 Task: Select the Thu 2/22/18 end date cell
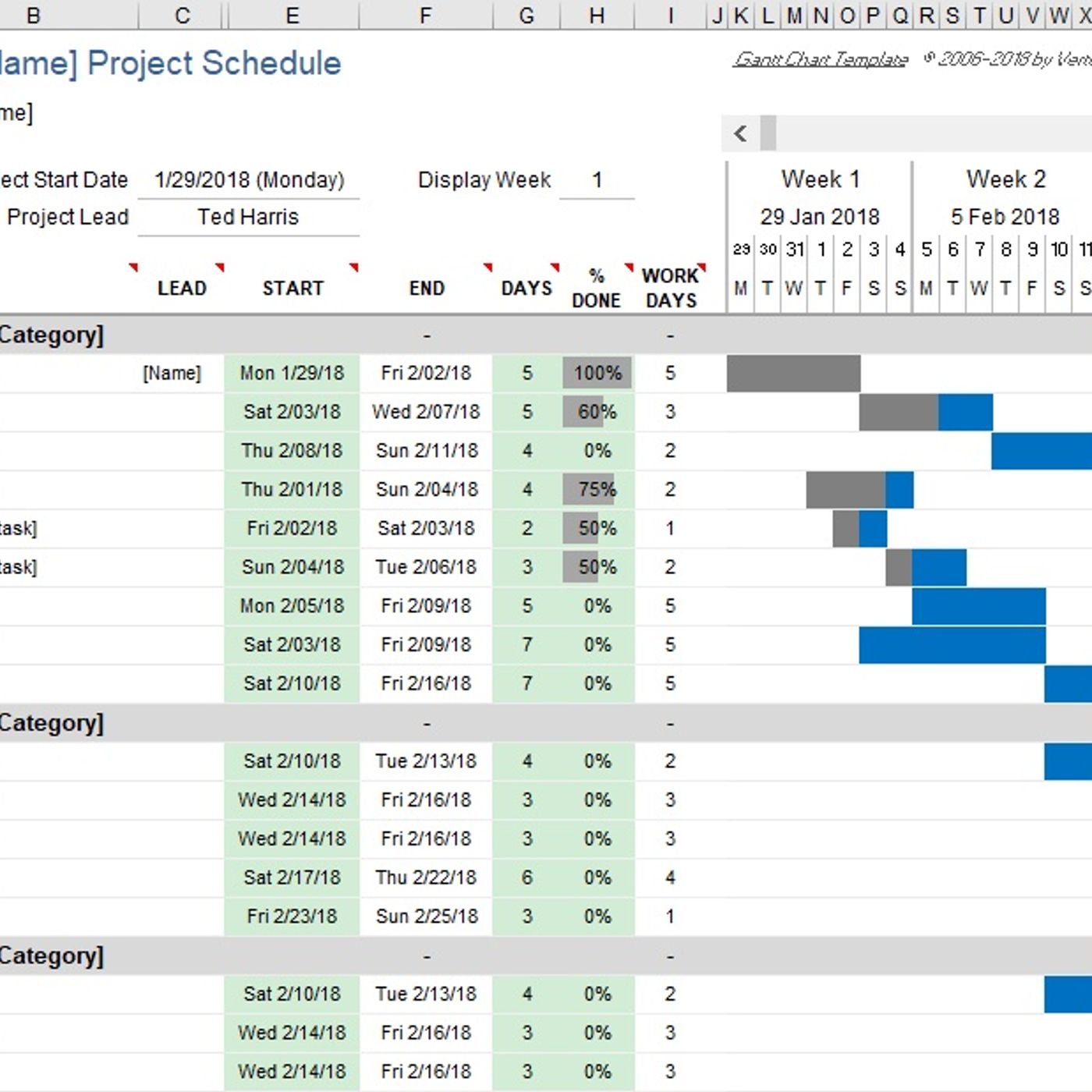[x=426, y=877]
